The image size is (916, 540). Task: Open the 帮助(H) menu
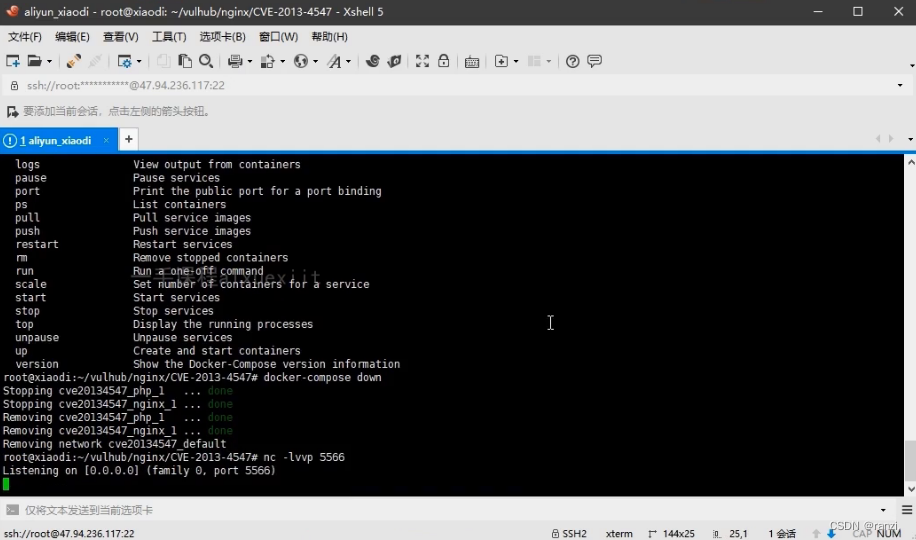(329, 37)
